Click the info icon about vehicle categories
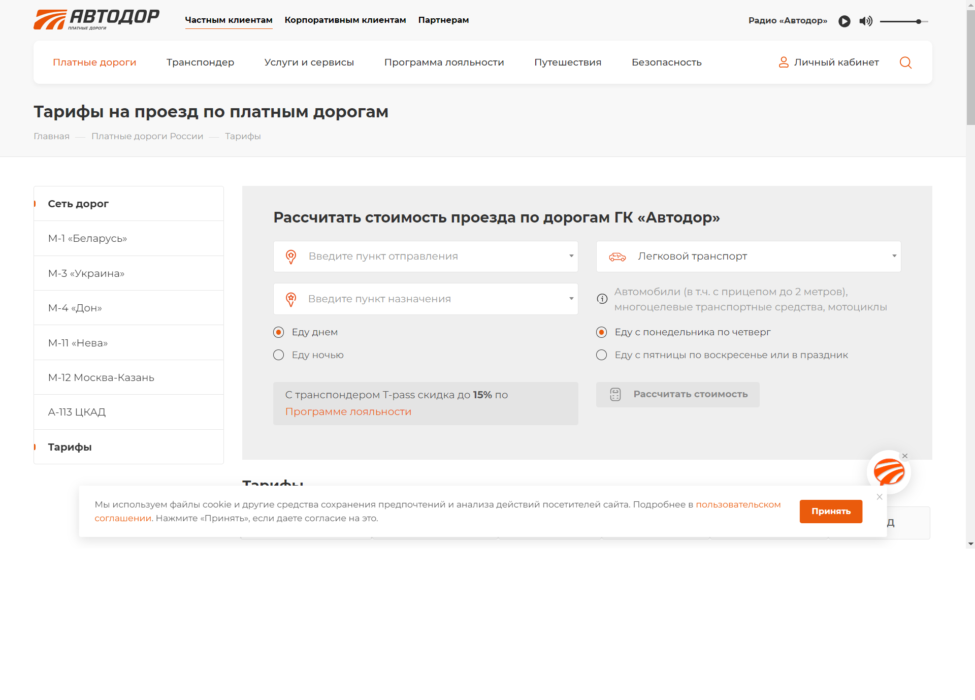Screen dimensions: 975x700 602,296
